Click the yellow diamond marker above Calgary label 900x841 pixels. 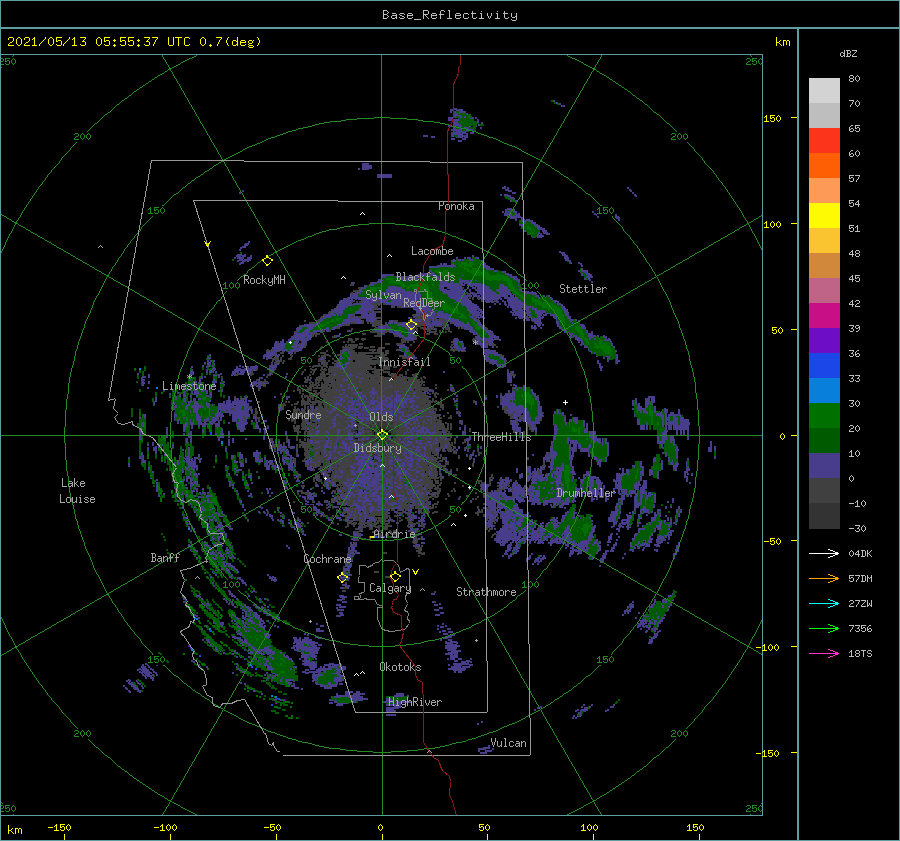click(x=395, y=576)
